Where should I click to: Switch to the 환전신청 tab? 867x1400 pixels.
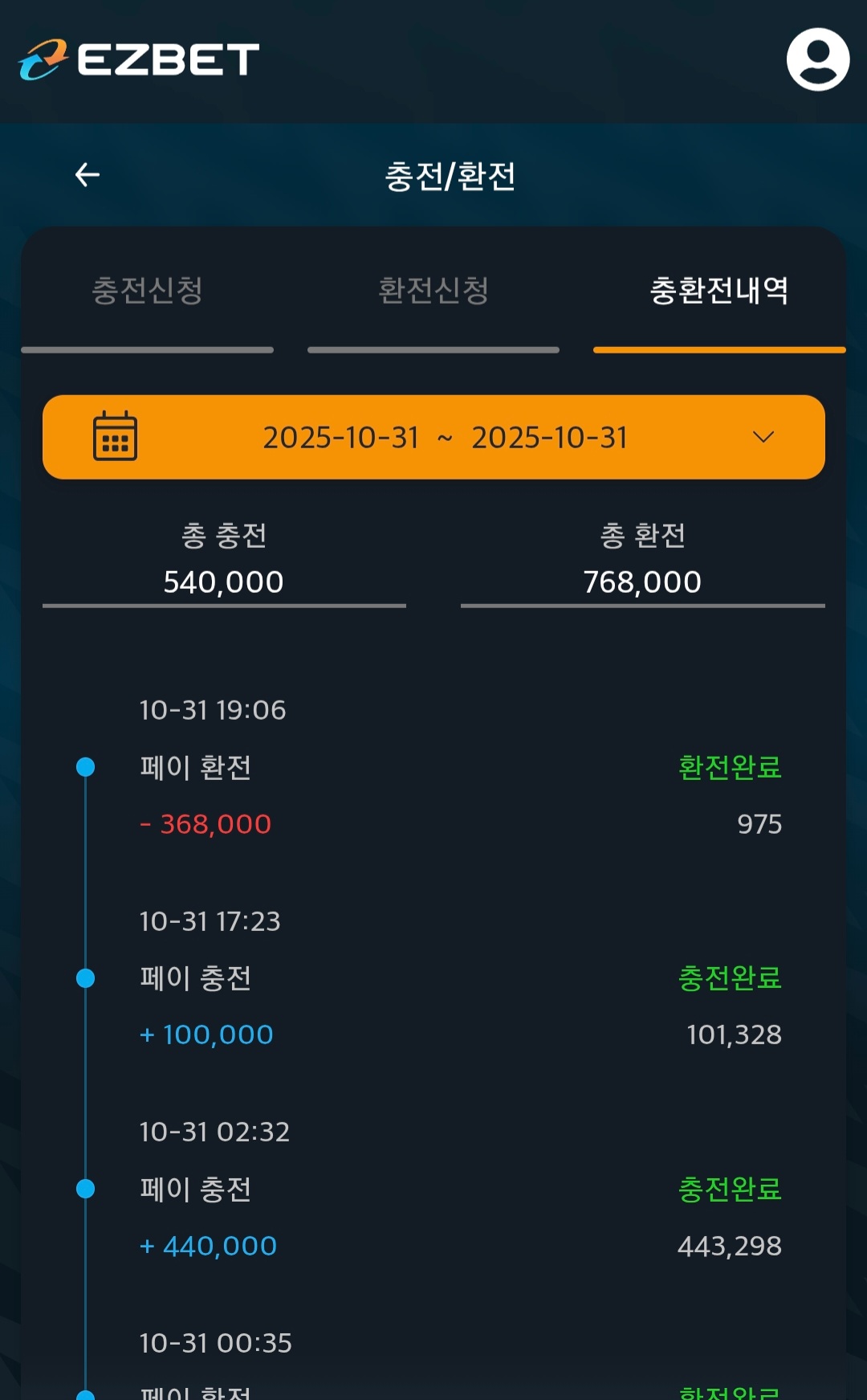pyautogui.click(x=433, y=291)
